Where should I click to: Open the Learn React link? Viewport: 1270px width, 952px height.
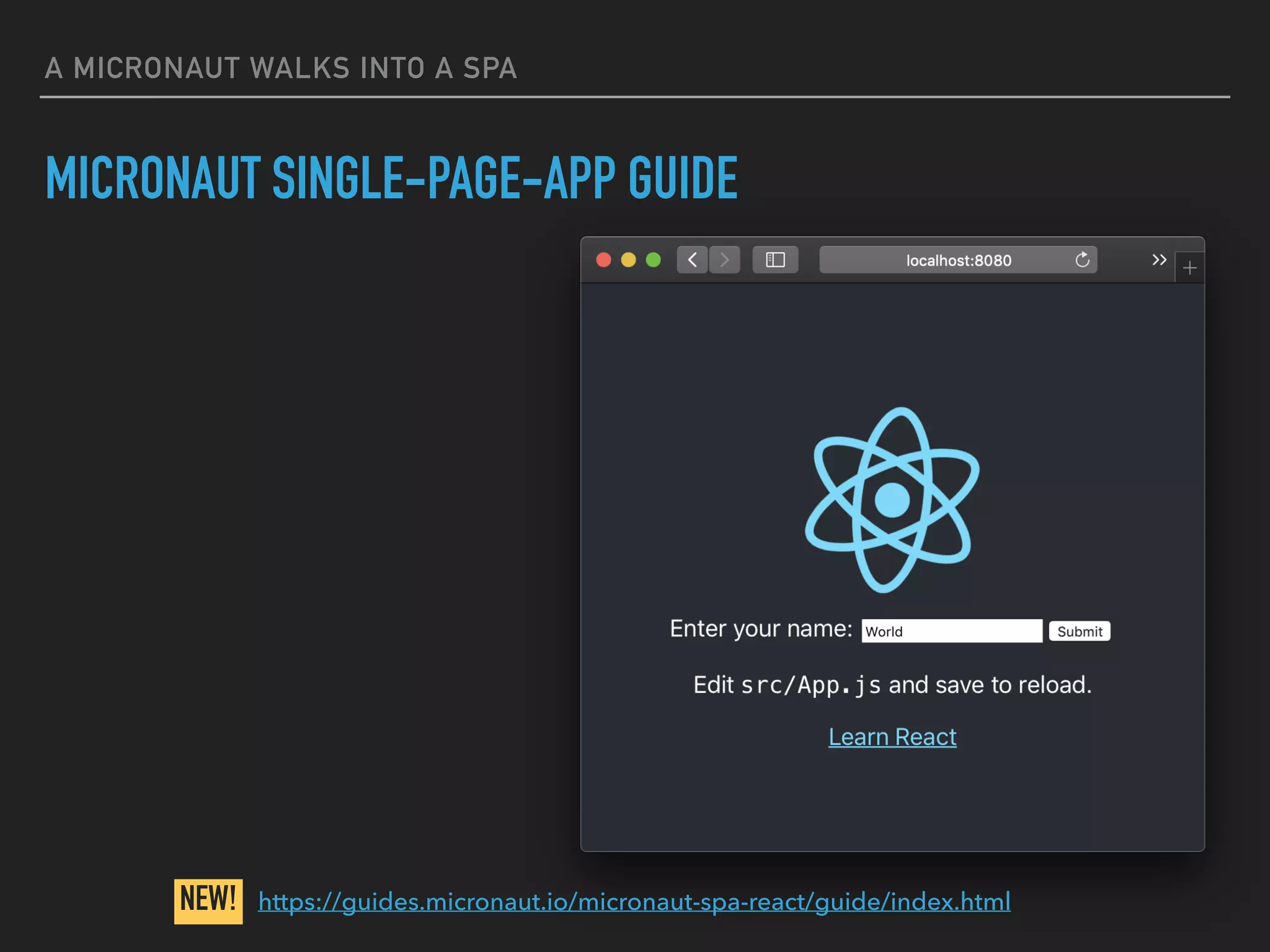(x=892, y=737)
